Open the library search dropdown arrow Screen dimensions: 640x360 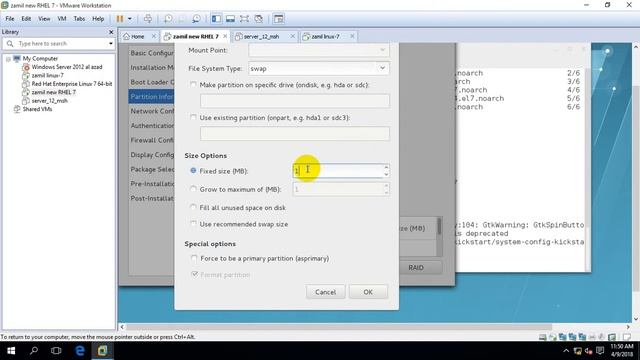[111, 43]
